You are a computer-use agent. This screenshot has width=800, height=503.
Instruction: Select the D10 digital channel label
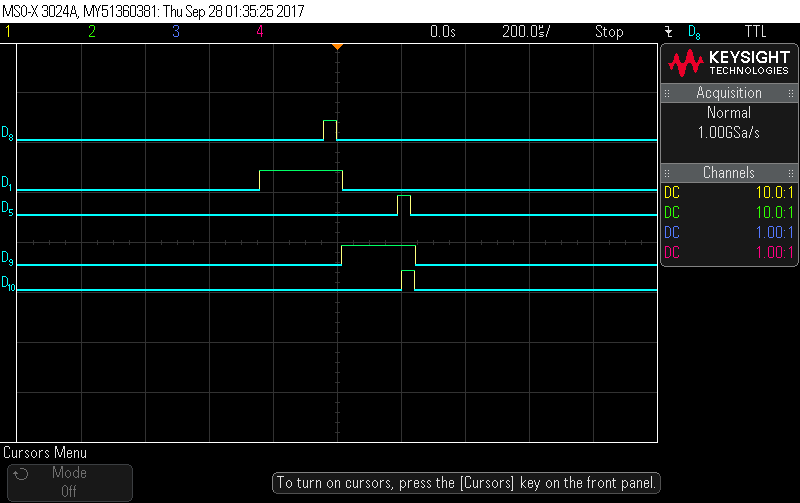pos(8,283)
